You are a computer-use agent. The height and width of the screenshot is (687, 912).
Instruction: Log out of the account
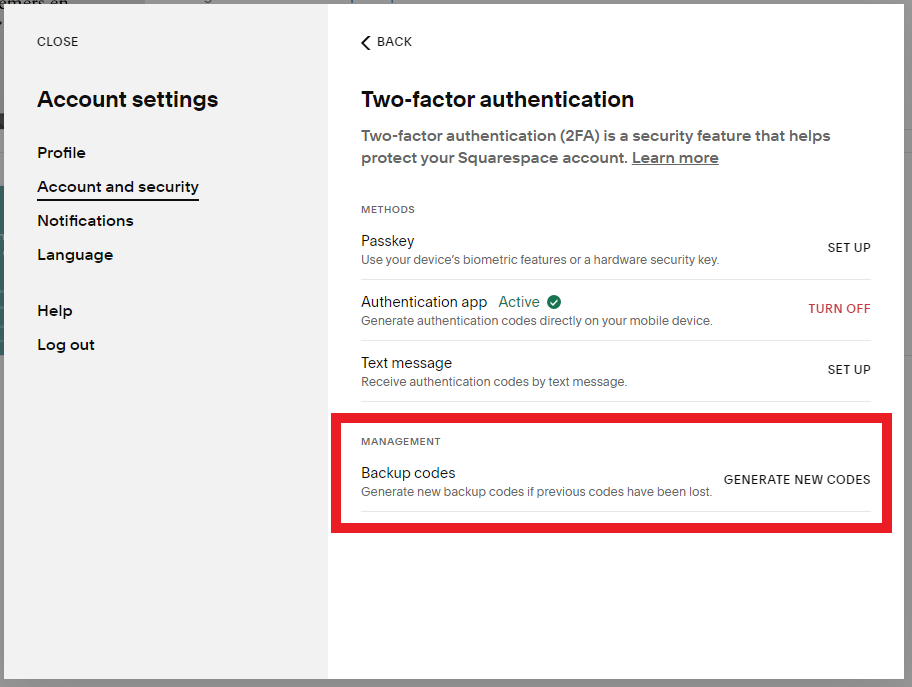[x=66, y=345]
